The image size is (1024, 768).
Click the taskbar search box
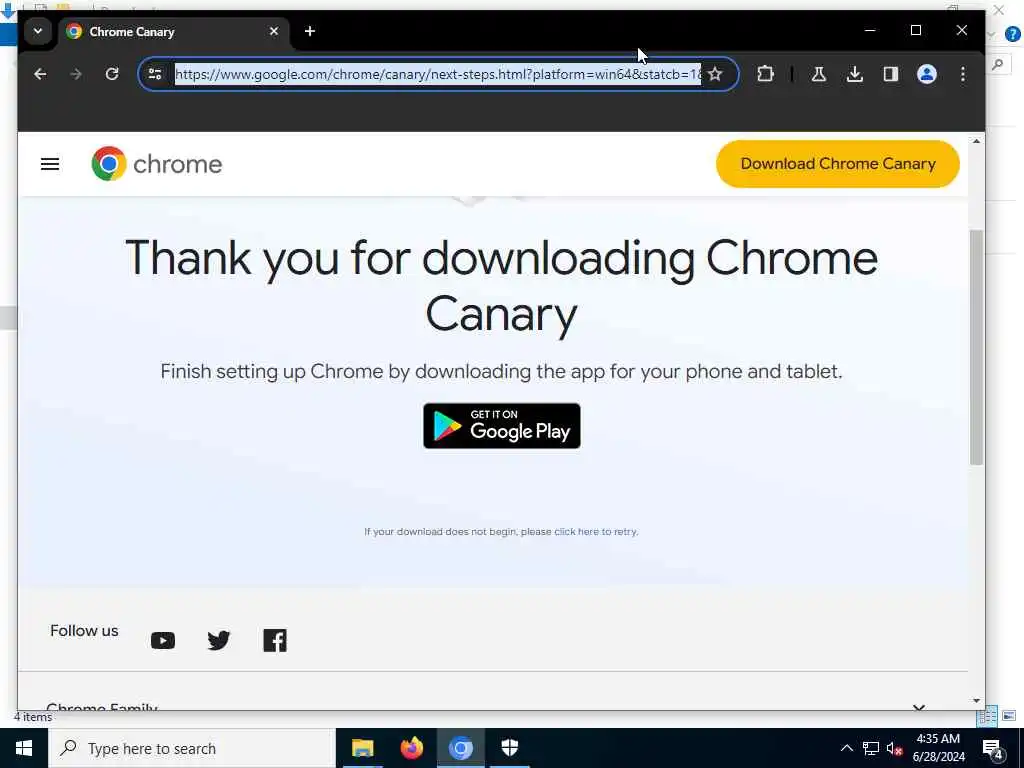click(191, 748)
